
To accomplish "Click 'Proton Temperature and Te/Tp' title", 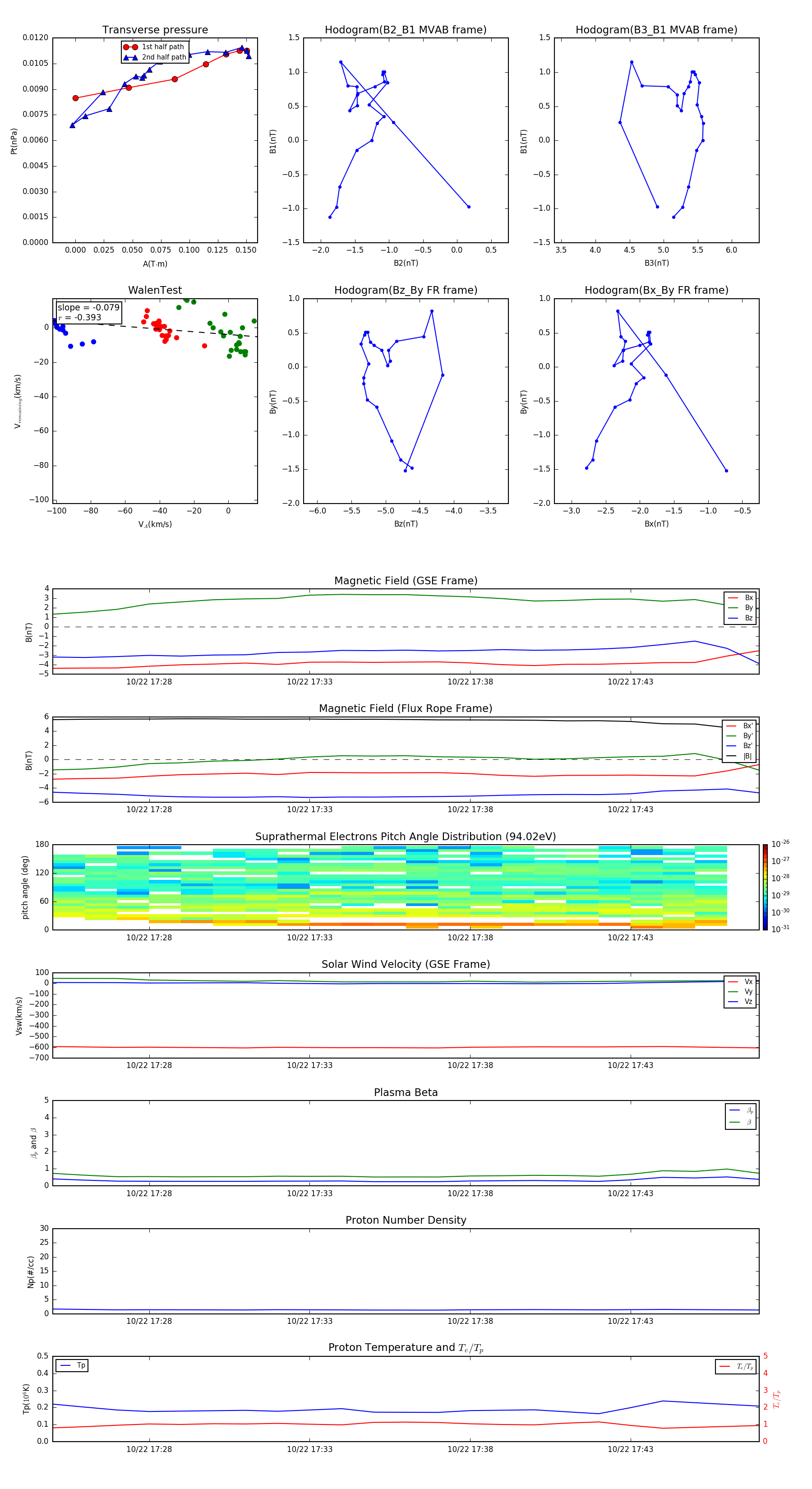I will [x=406, y=1347].
